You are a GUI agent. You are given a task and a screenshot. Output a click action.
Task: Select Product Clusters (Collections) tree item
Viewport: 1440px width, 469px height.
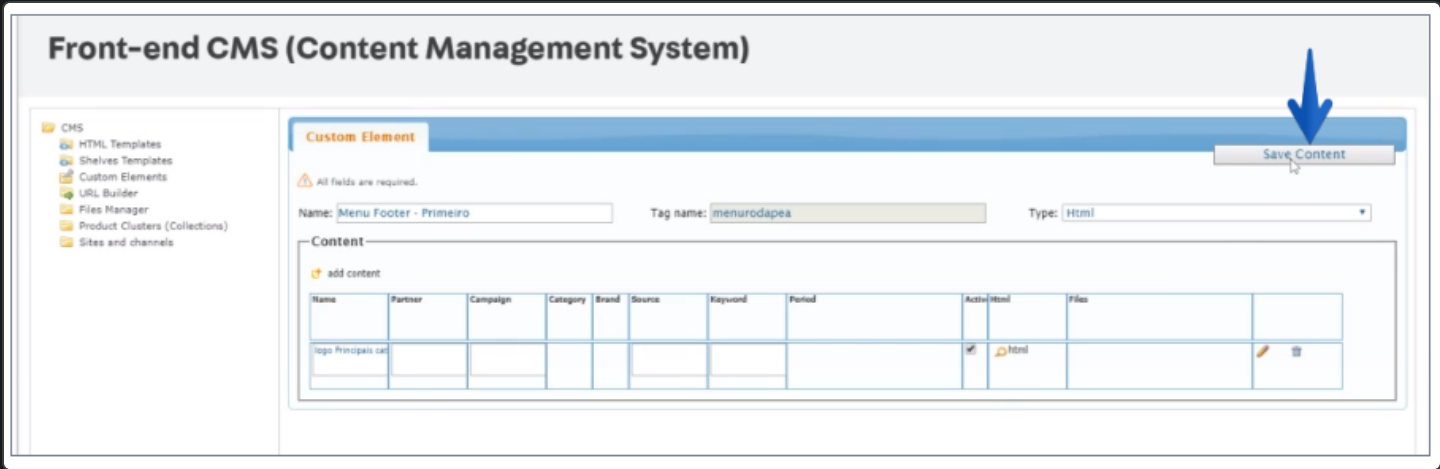pos(153,226)
